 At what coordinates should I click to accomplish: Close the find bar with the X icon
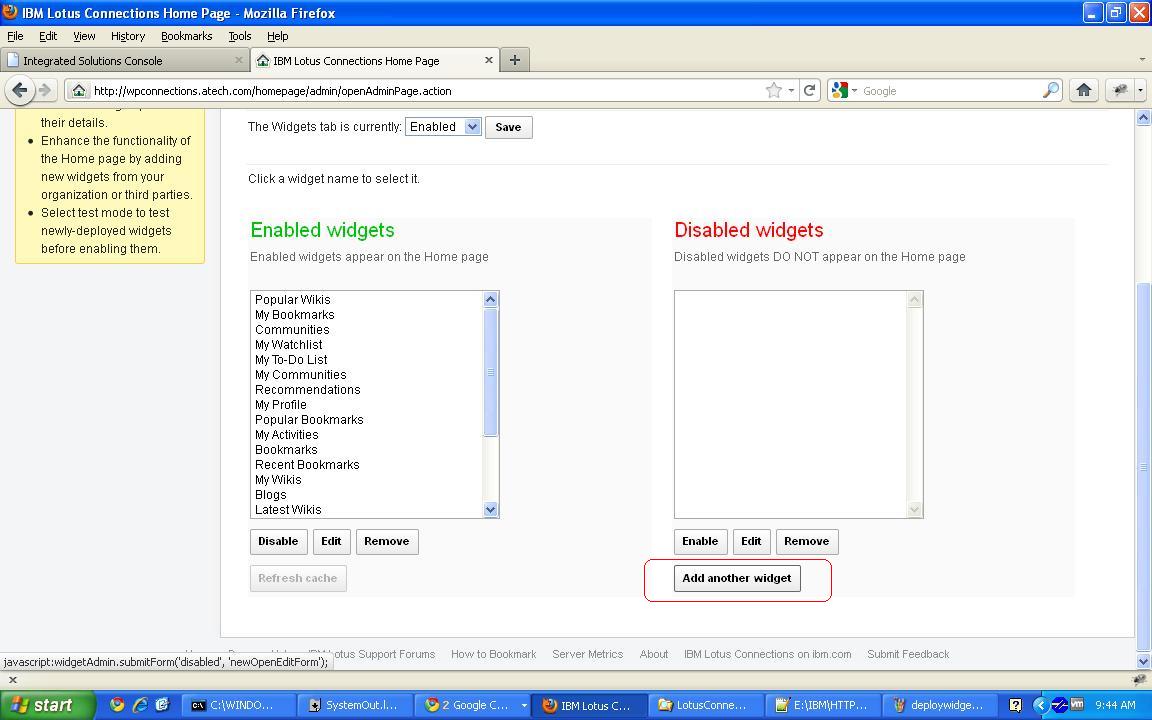coord(12,680)
